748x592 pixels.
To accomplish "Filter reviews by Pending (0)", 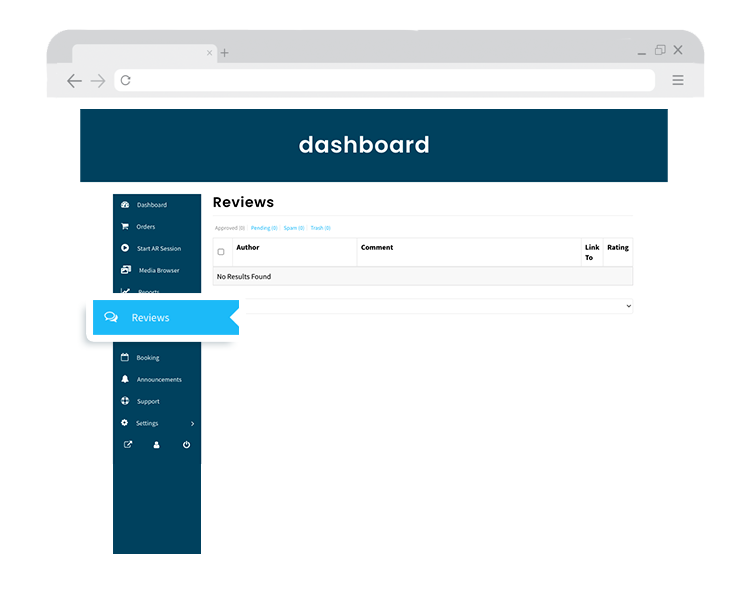I will (264, 228).
